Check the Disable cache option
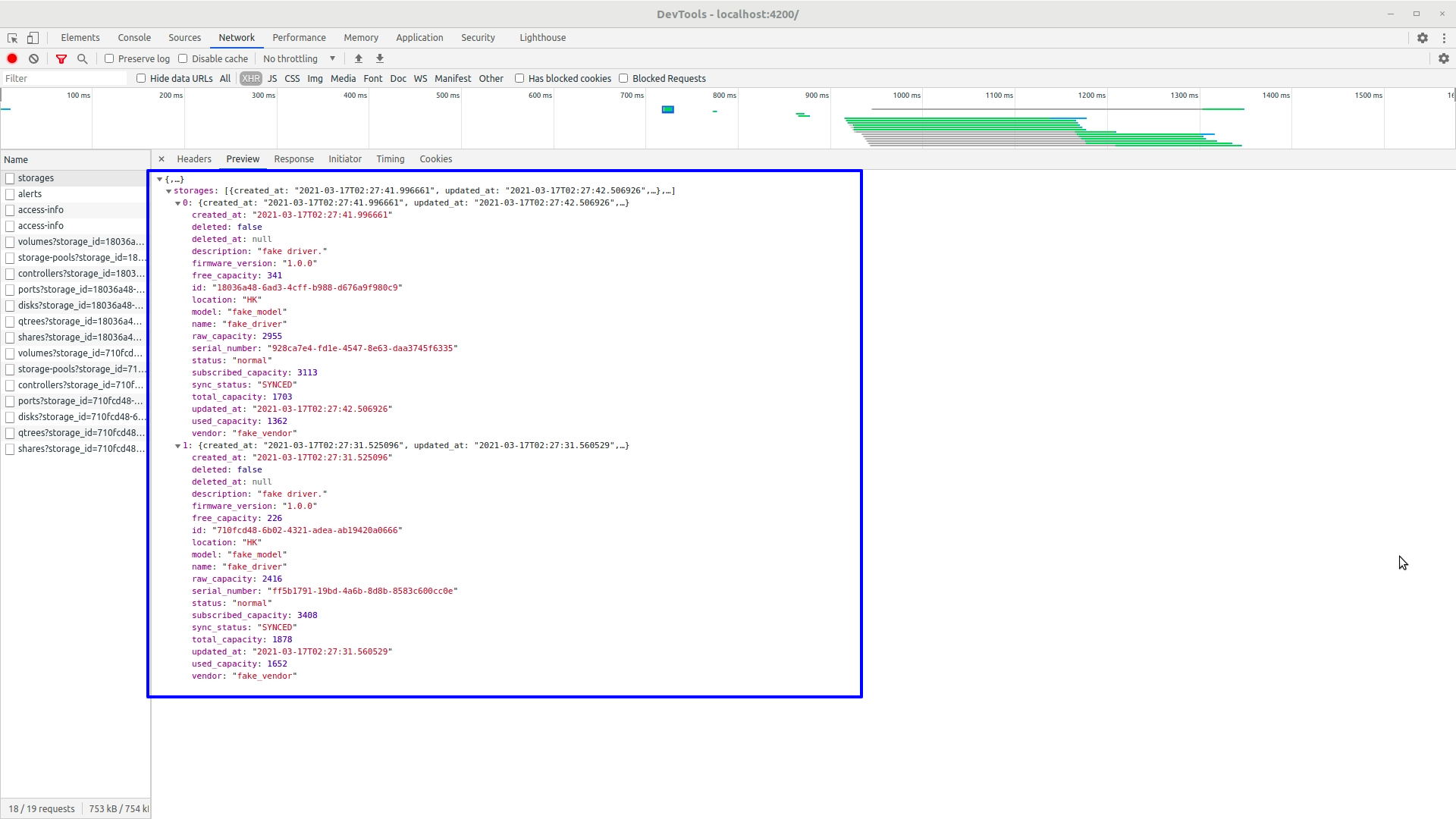This screenshot has width=1456, height=819. [184, 58]
